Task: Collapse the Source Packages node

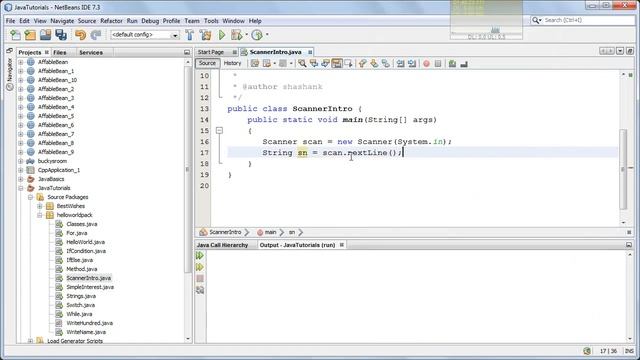Action: point(30,197)
